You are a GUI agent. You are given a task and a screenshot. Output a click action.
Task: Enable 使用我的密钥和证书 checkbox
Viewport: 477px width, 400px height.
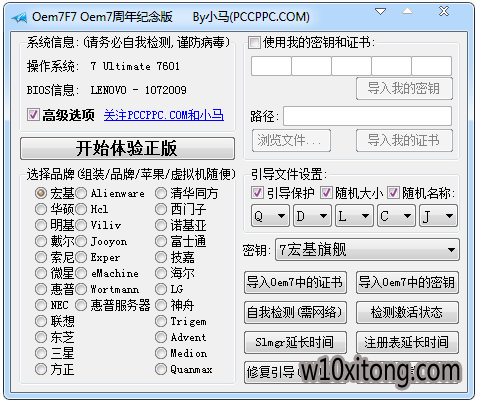point(254,43)
